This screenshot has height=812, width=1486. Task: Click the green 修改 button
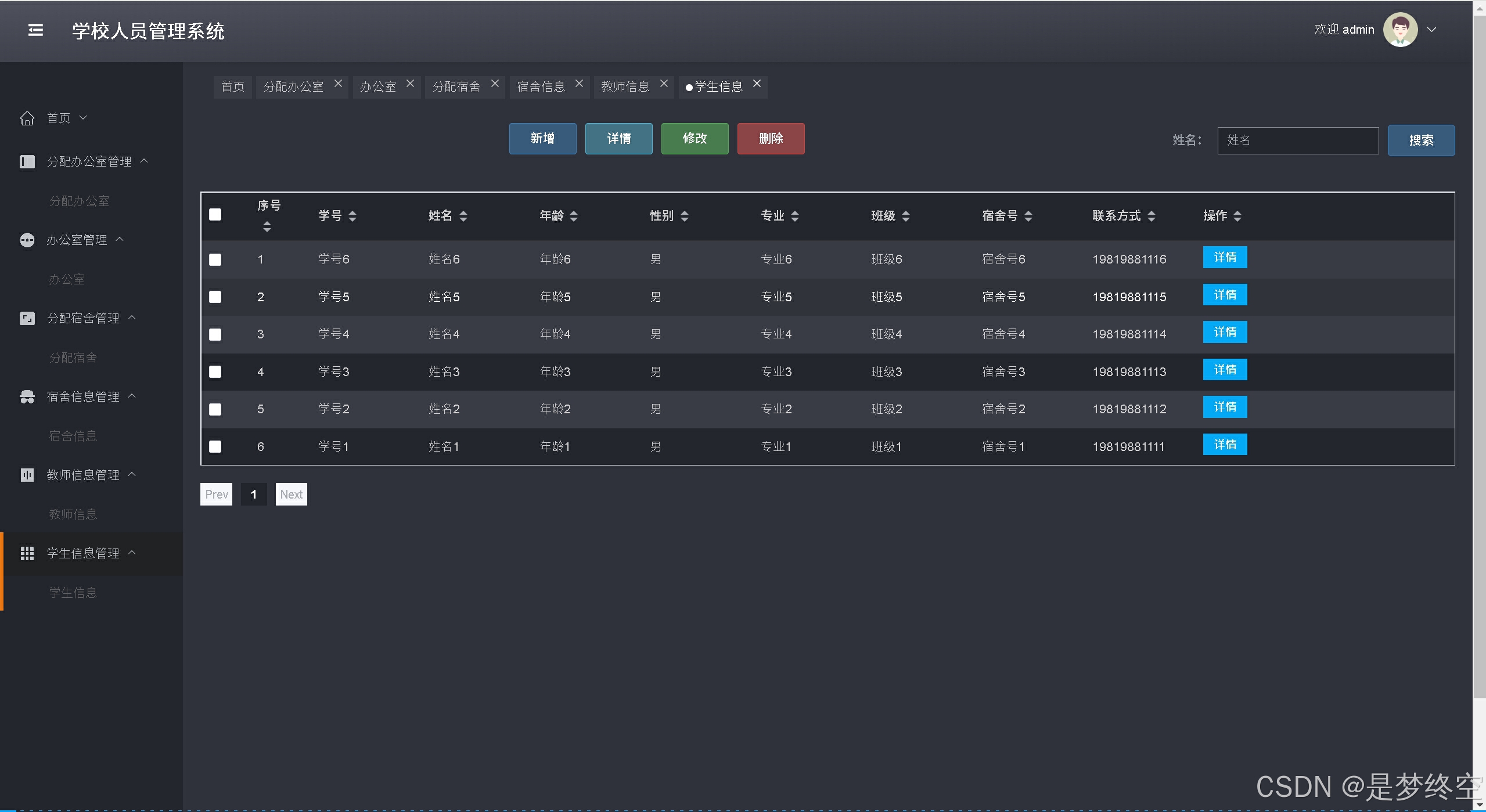click(695, 139)
